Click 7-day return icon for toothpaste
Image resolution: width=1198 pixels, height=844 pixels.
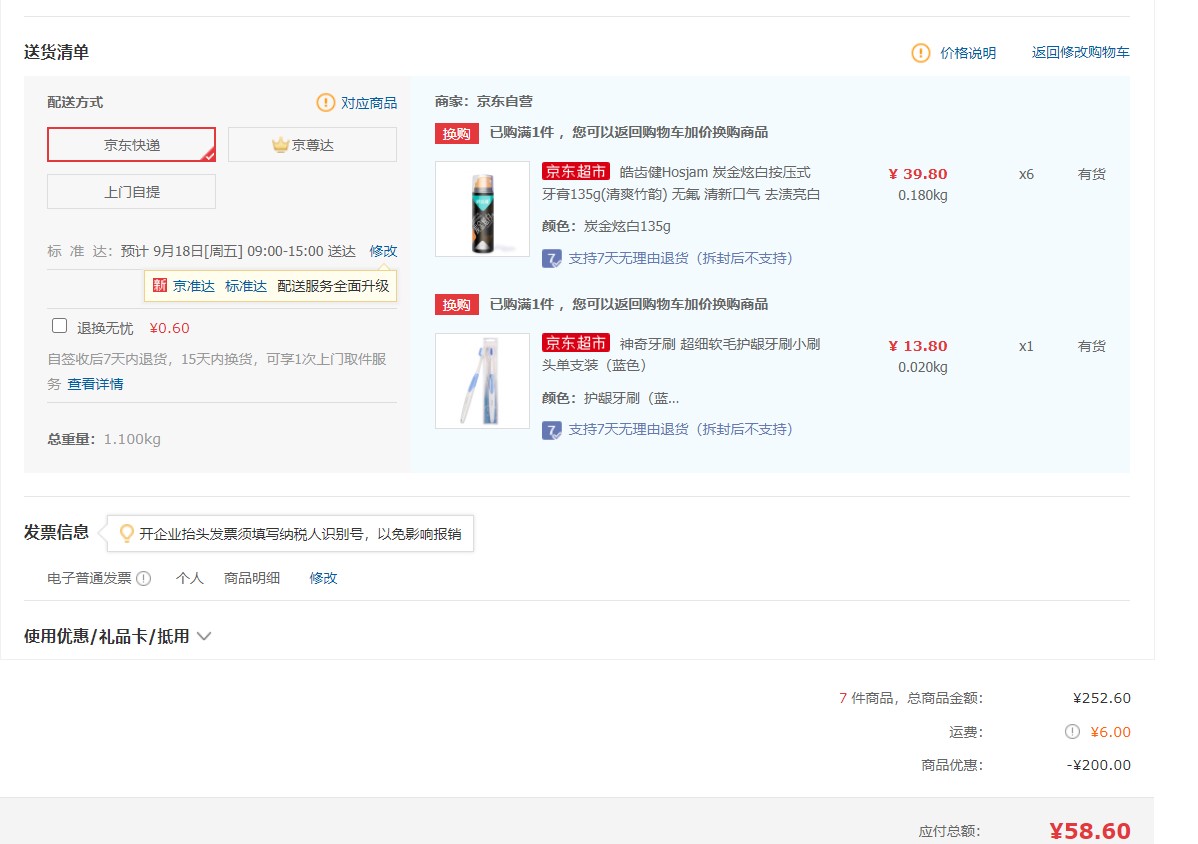tap(552, 258)
